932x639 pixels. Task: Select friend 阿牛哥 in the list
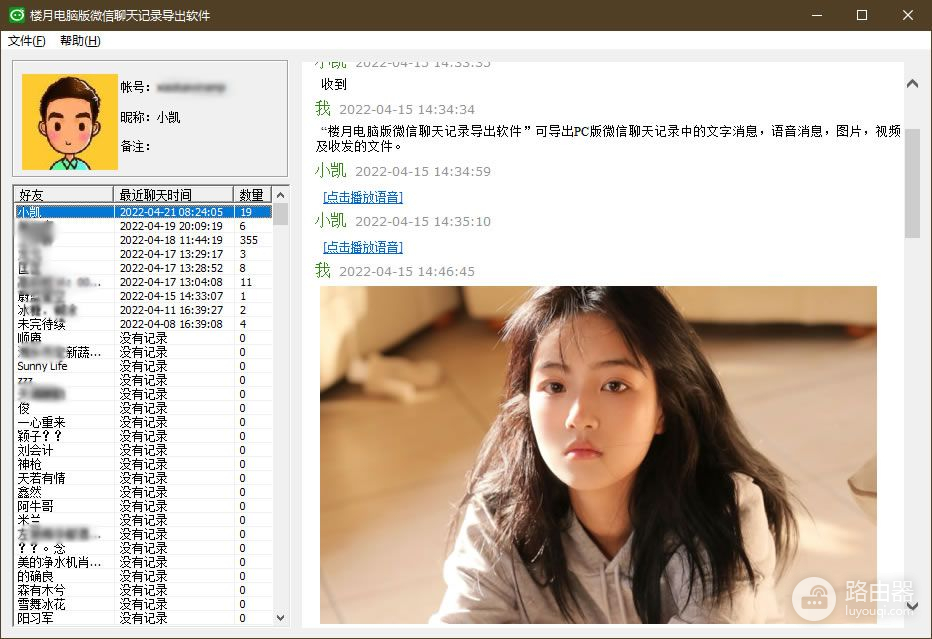(143, 506)
